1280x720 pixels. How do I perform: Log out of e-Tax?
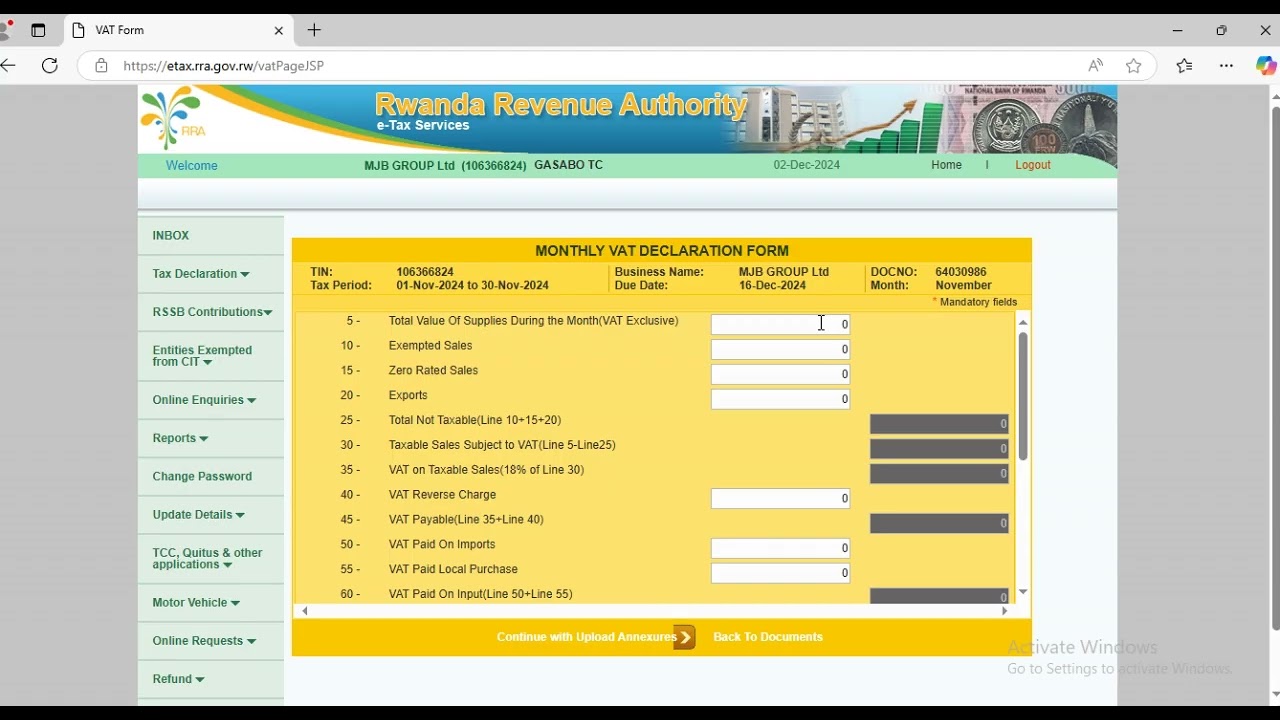1033,165
